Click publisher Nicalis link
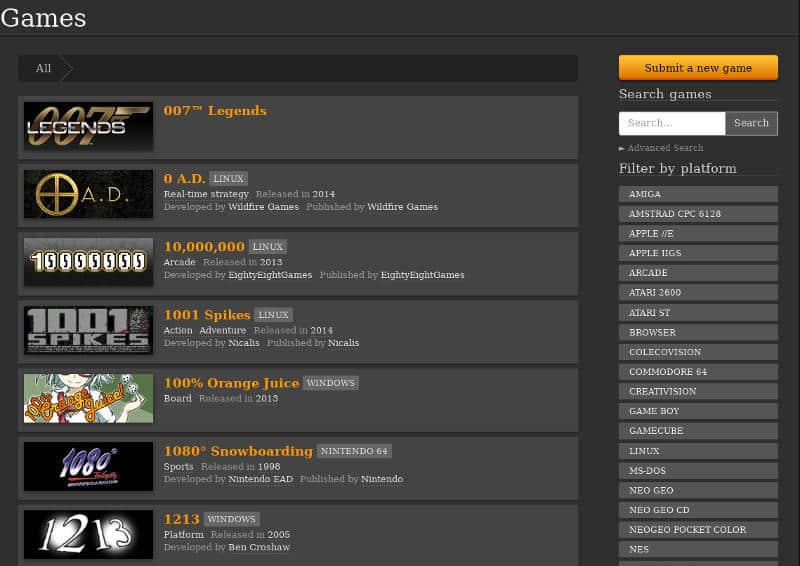 click(343, 343)
